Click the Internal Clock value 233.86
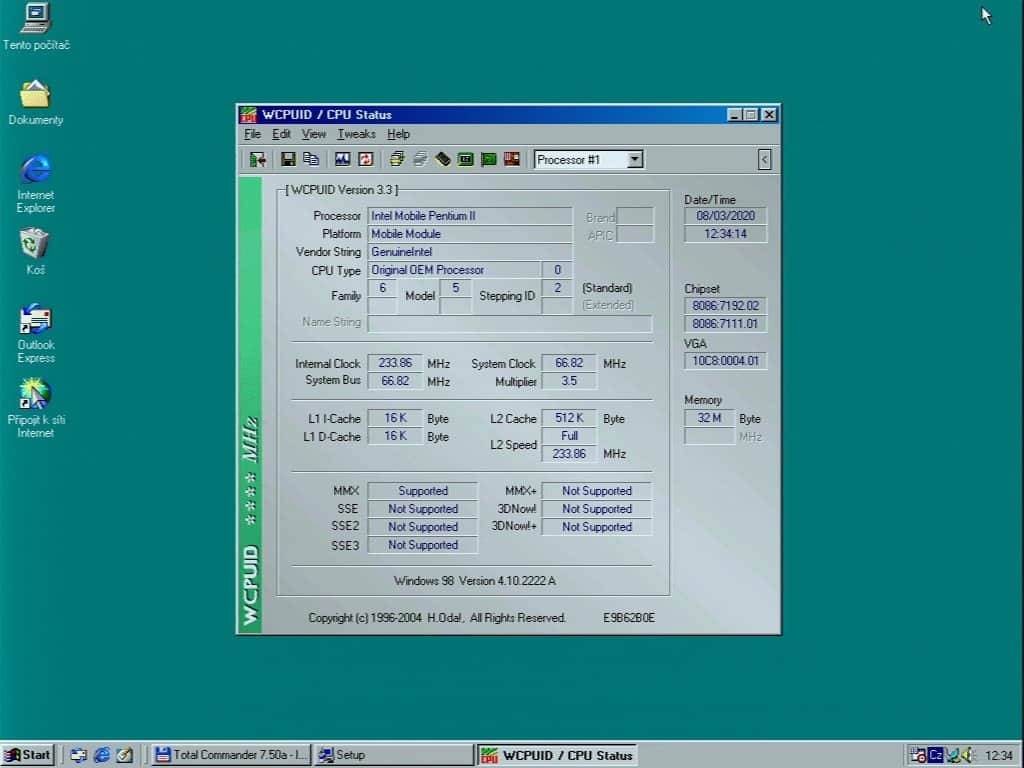 [x=395, y=363]
